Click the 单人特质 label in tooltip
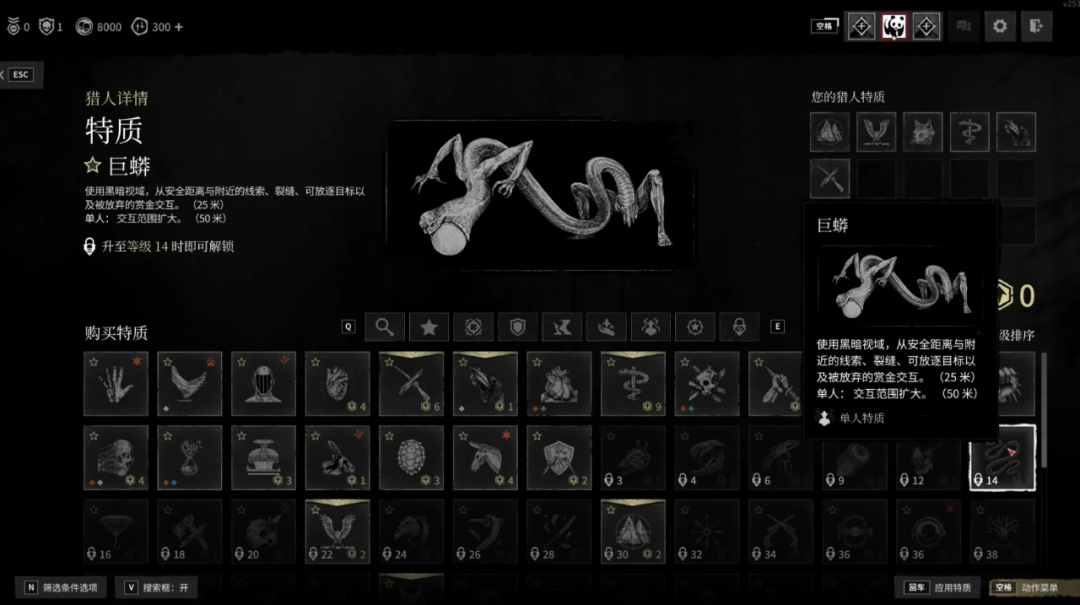The image size is (1080, 605). pyautogui.click(x=862, y=418)
